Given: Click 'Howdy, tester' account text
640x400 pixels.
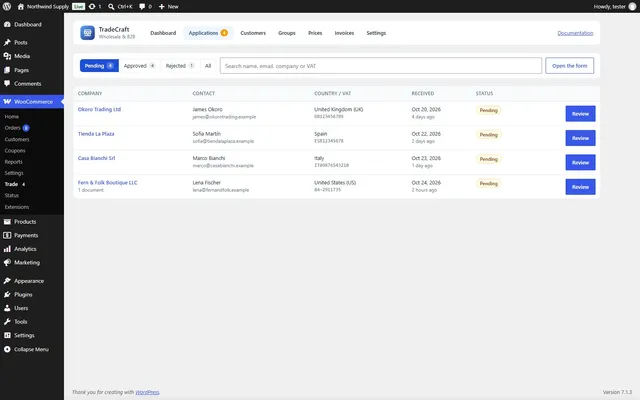Looking at the screenshot, I should pyautogui.click(x=609, y=7).
